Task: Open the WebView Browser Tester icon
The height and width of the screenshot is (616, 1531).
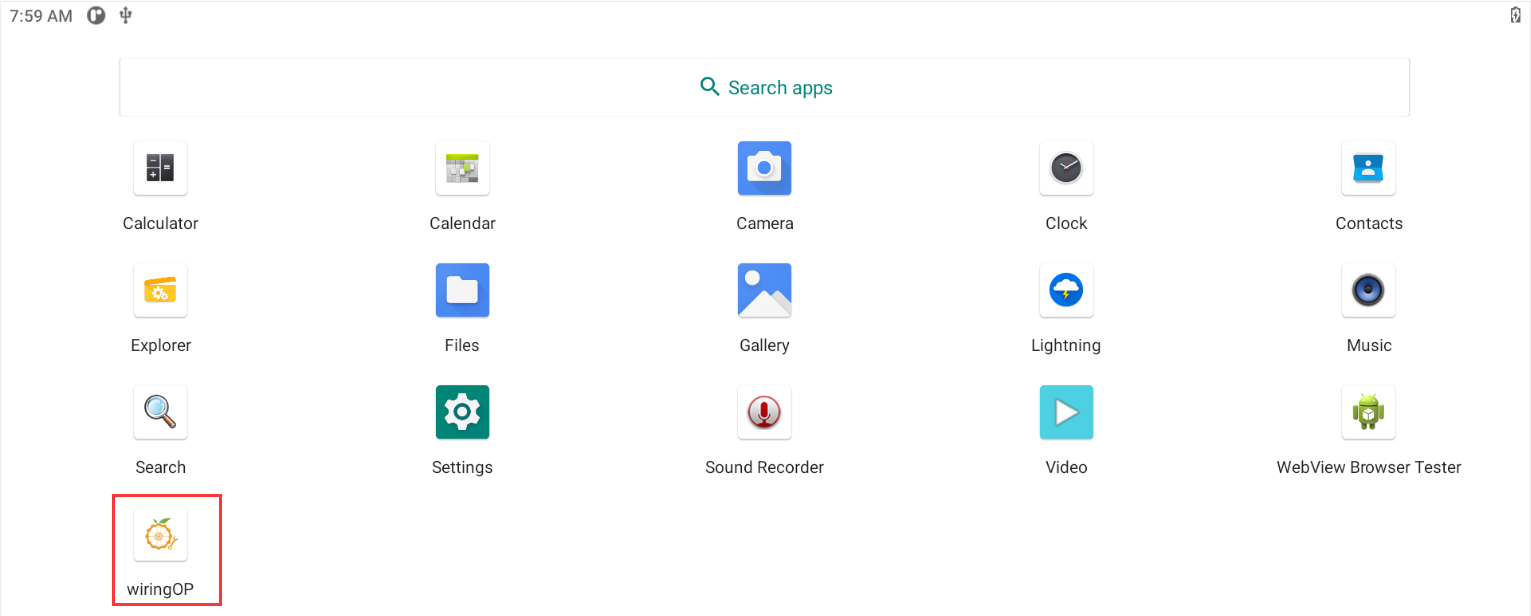Action: [1368, 412]
